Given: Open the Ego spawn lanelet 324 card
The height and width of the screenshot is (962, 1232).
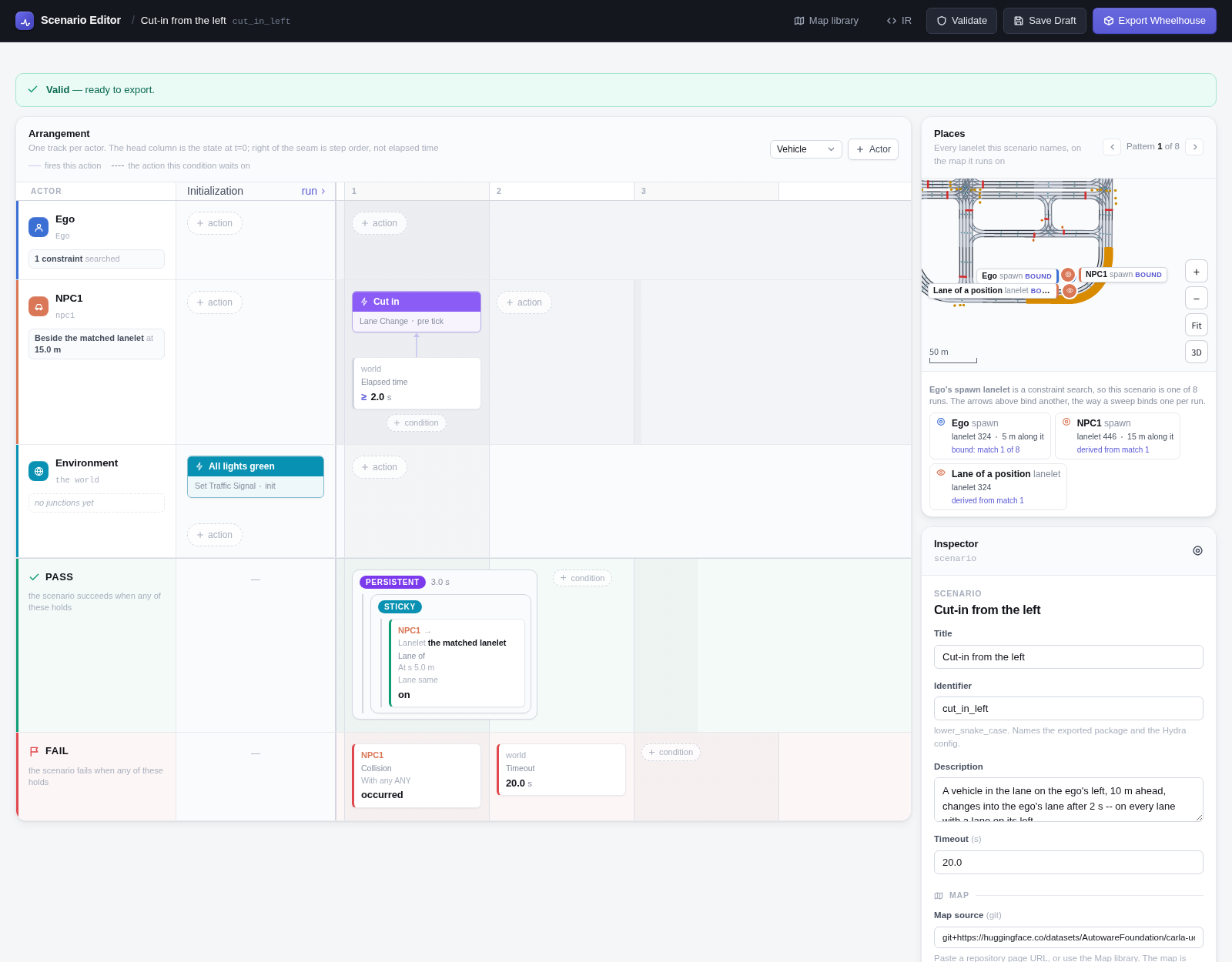Looking at the screenshot, I should [990, 436].
